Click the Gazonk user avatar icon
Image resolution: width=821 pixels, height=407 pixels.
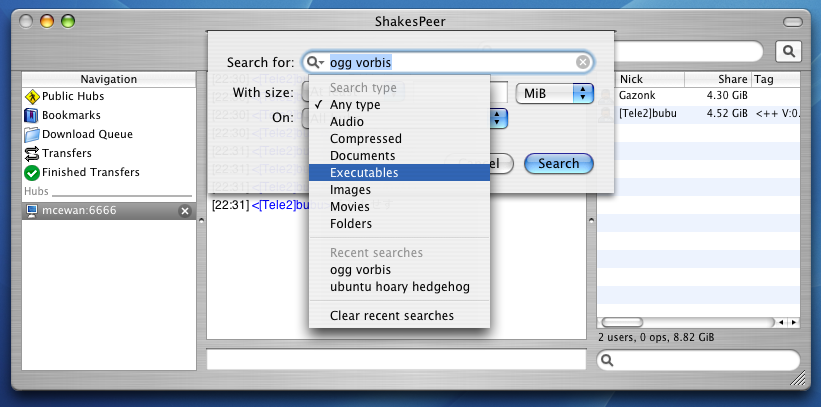(x=606, y=96)
